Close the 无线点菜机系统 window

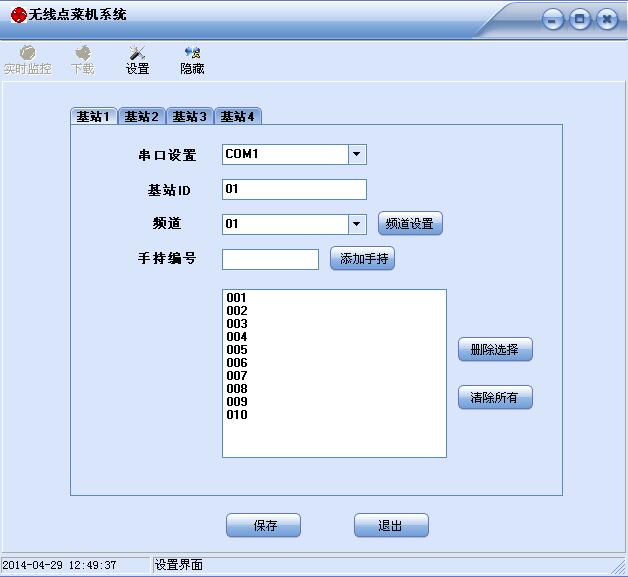pyautogui.click(x=607, y=19)
